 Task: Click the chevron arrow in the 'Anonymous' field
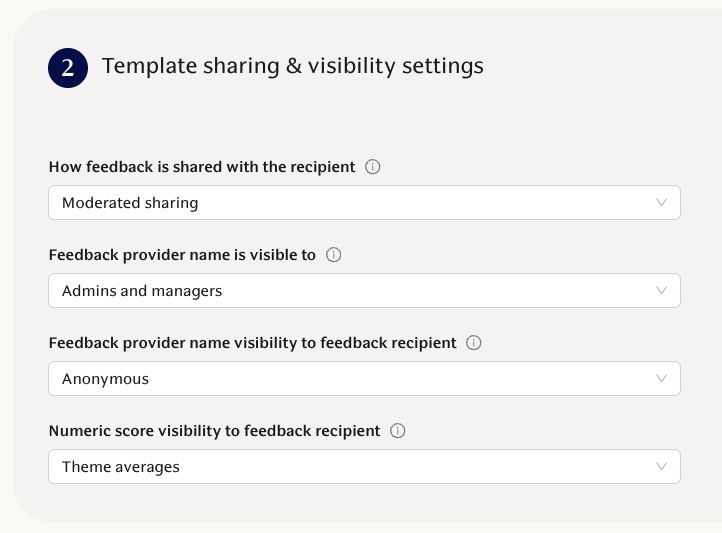pos(661,379)
